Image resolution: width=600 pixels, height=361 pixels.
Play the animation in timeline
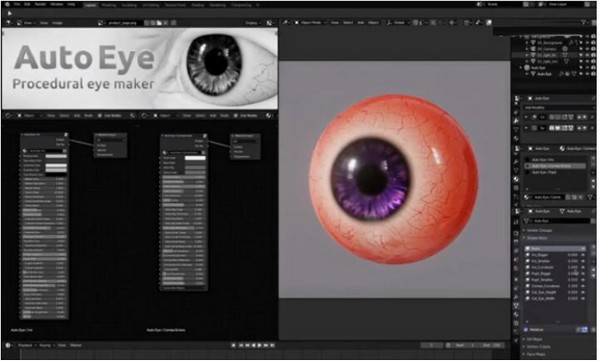(259, 345)
